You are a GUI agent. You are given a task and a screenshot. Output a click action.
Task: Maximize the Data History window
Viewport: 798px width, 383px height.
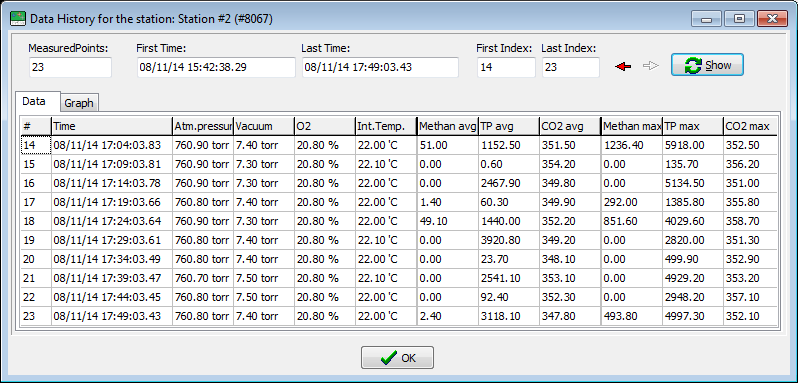(739, 19)
